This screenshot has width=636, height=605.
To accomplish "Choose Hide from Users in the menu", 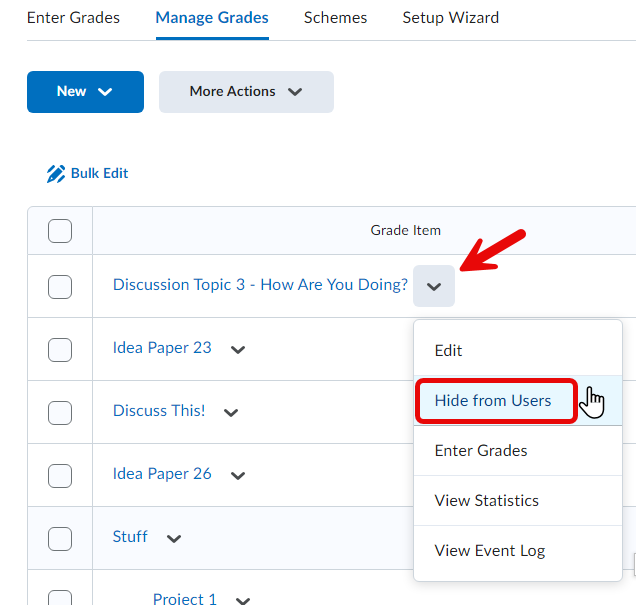I will click(x=493, y=401).
